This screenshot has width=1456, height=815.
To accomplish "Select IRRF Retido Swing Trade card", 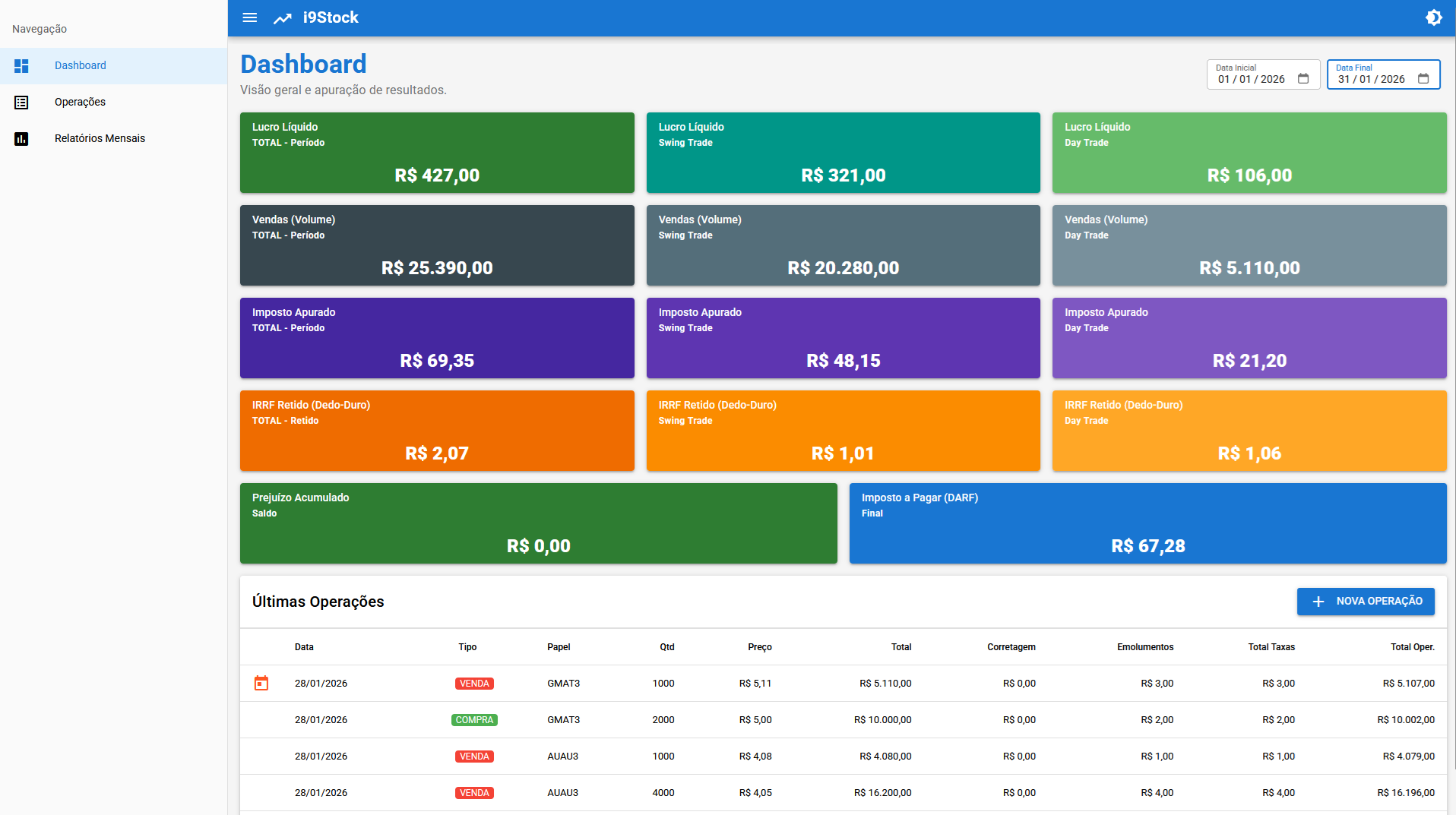I will pos(843,431).
